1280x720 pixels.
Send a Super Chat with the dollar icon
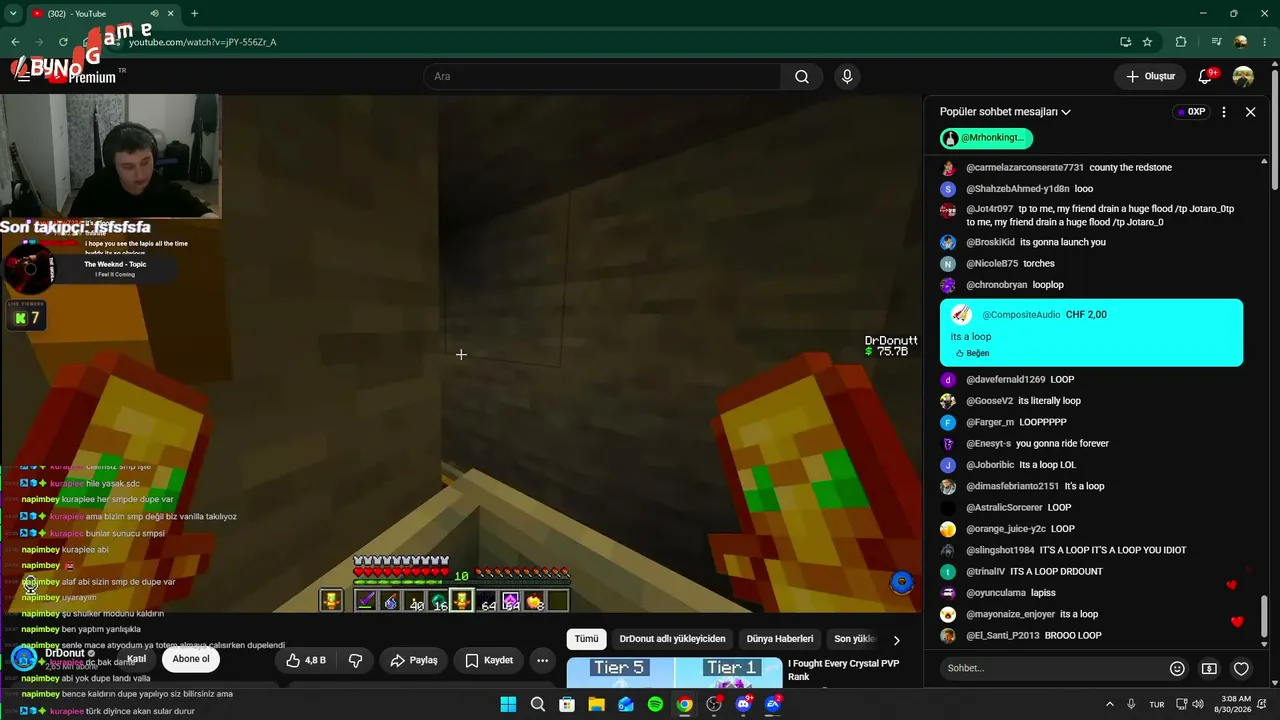click(1209, 668)
